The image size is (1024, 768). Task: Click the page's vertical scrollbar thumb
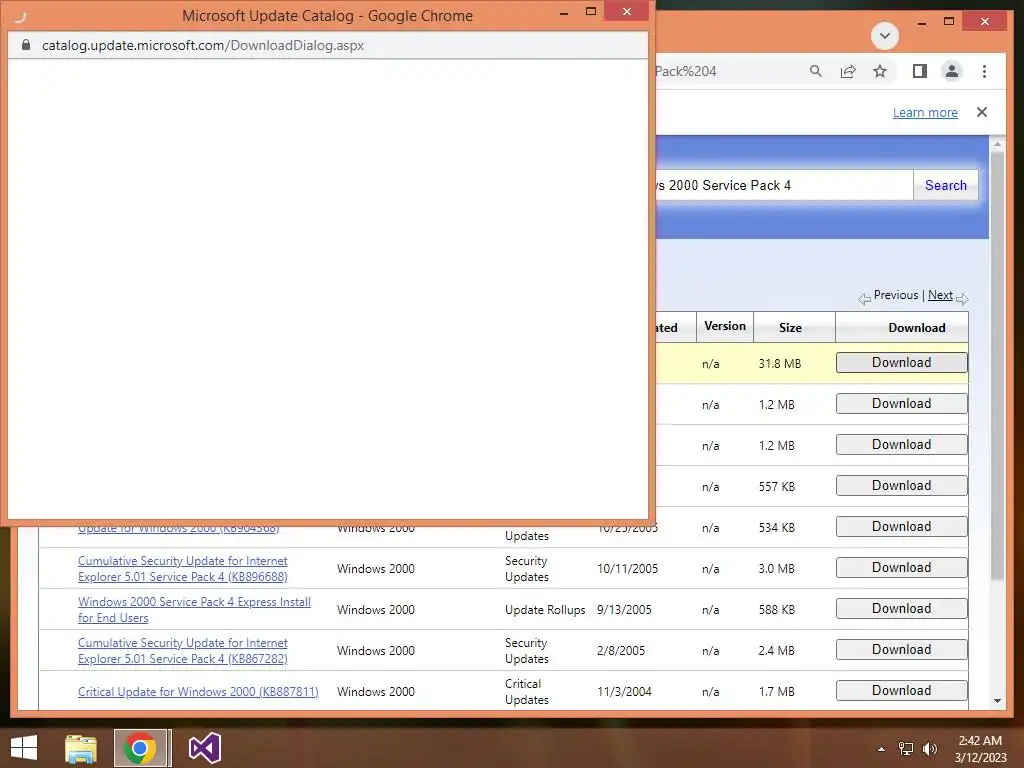[x=997, y=366]
